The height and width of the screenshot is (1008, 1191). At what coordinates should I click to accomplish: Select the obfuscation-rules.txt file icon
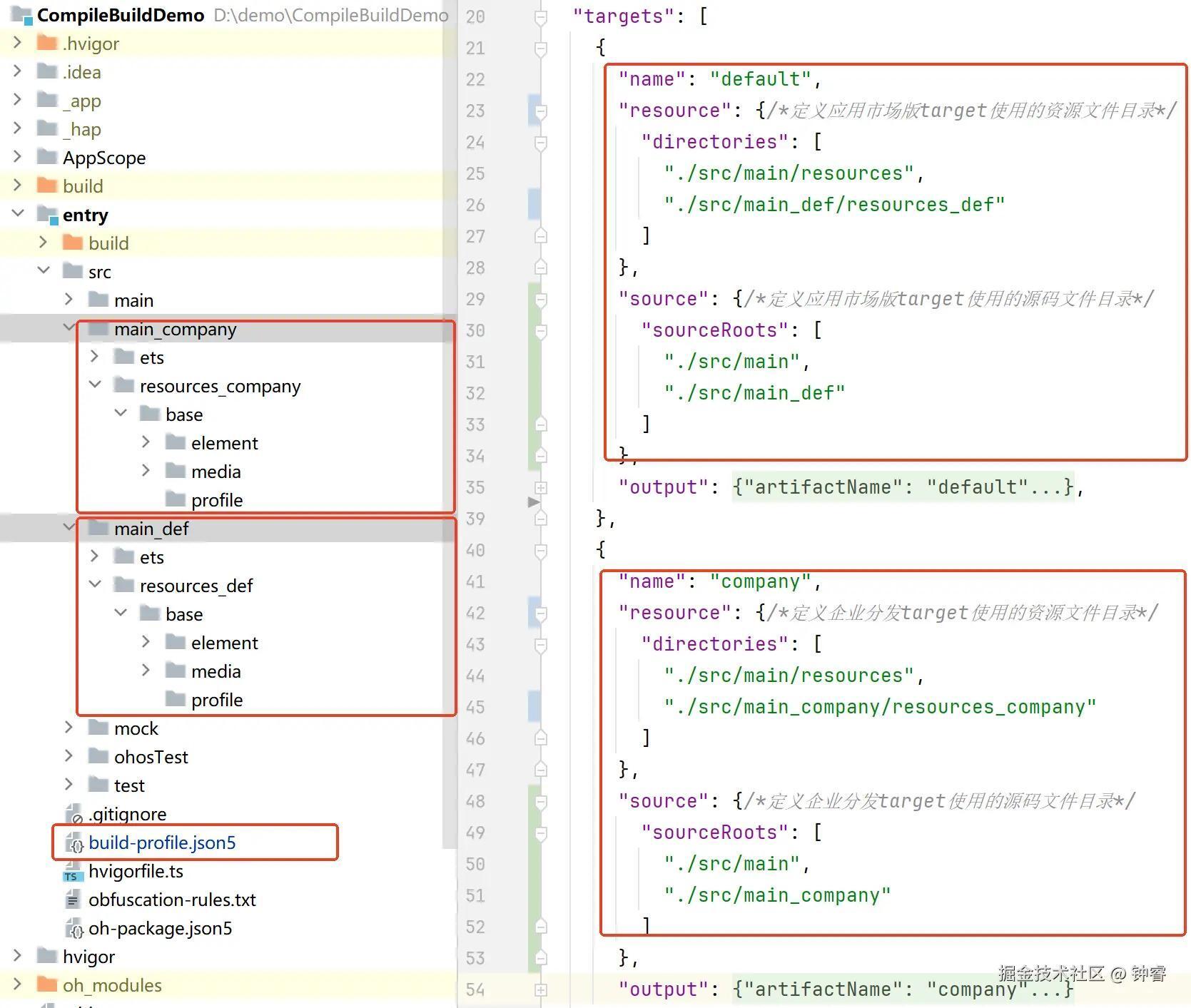73,900
